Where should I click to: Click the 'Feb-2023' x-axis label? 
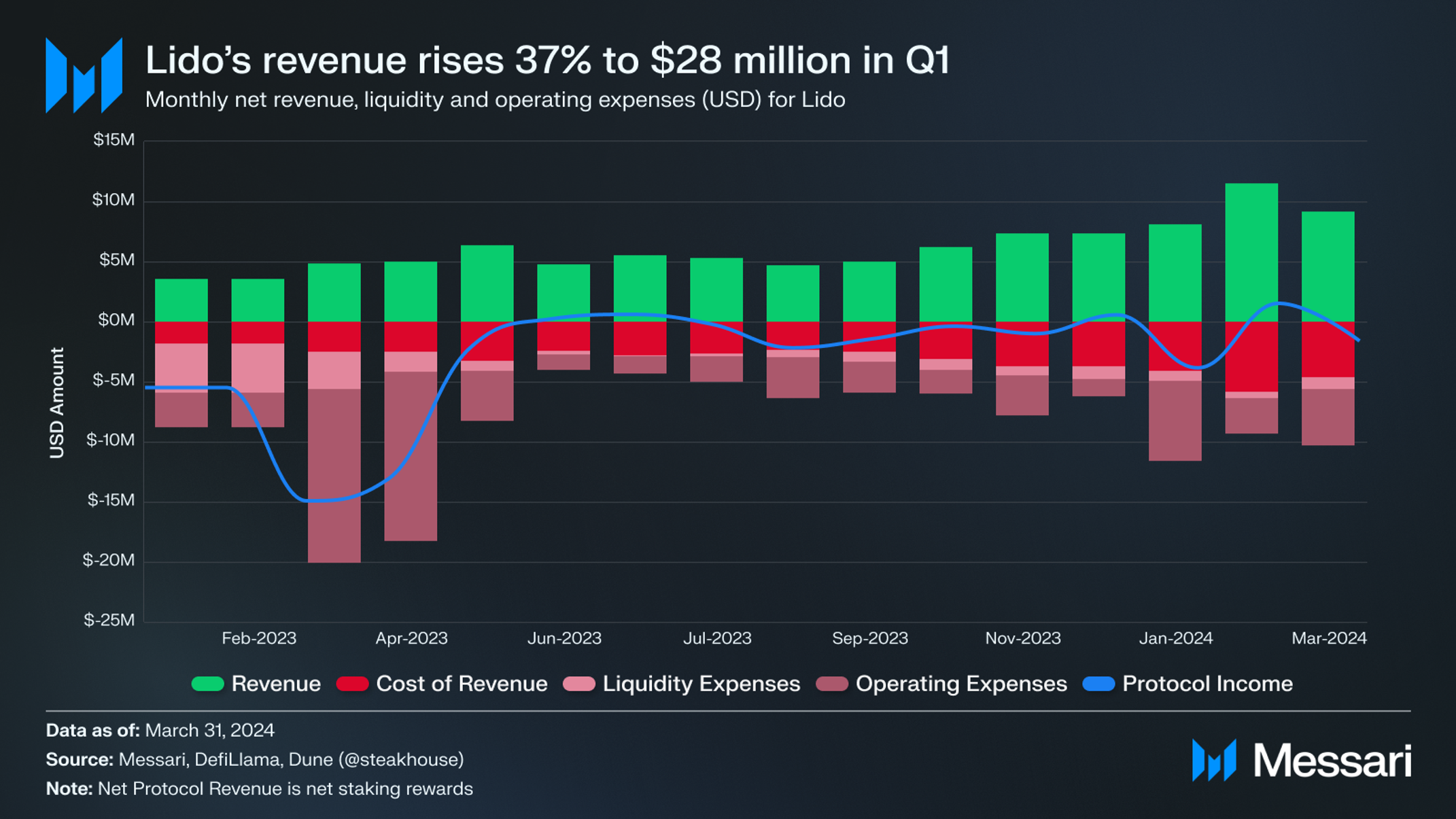[259, 638]
